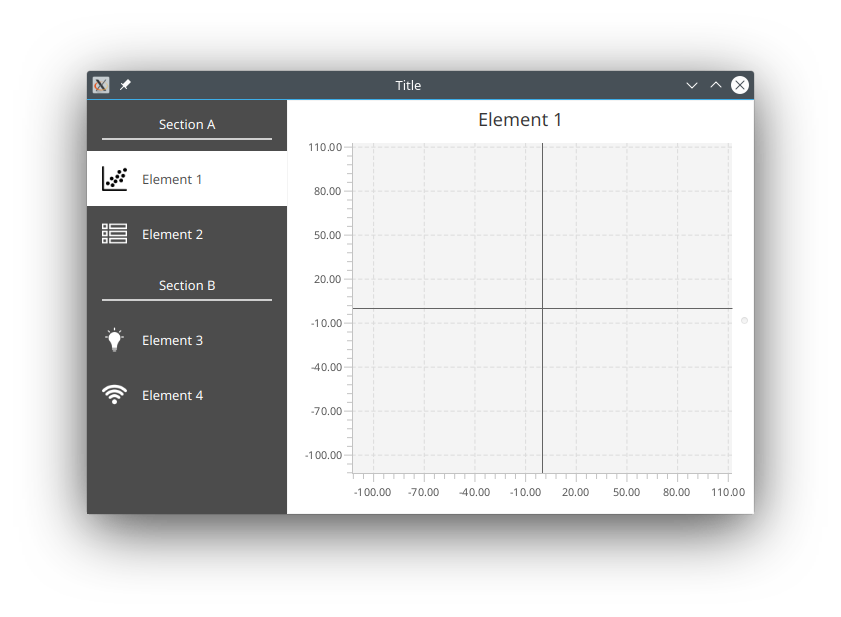The image size is (841, 617).
Task: Close the window with the round X button
Action: 740,85
